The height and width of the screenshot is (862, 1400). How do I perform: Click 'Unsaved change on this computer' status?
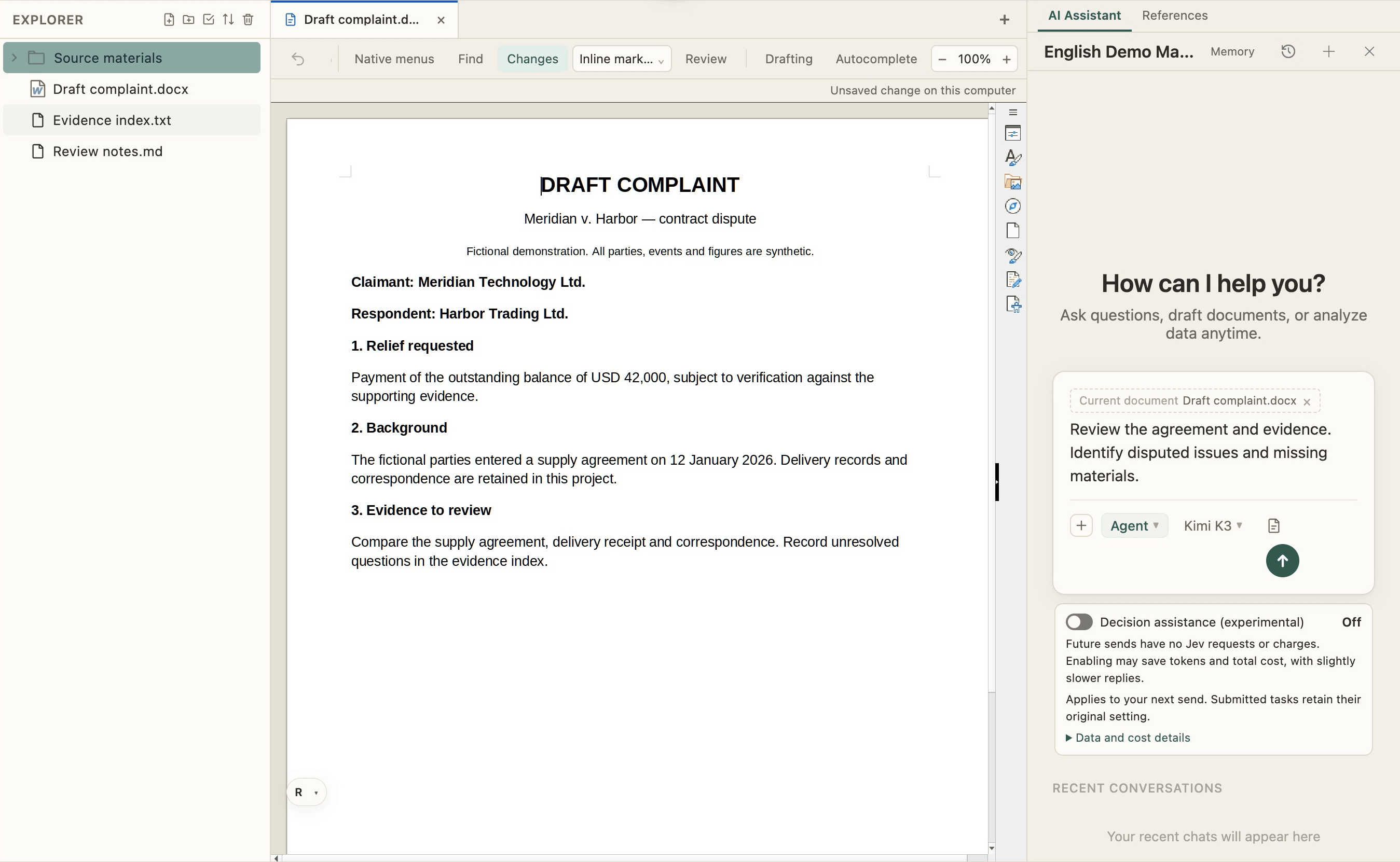(922, 90)
